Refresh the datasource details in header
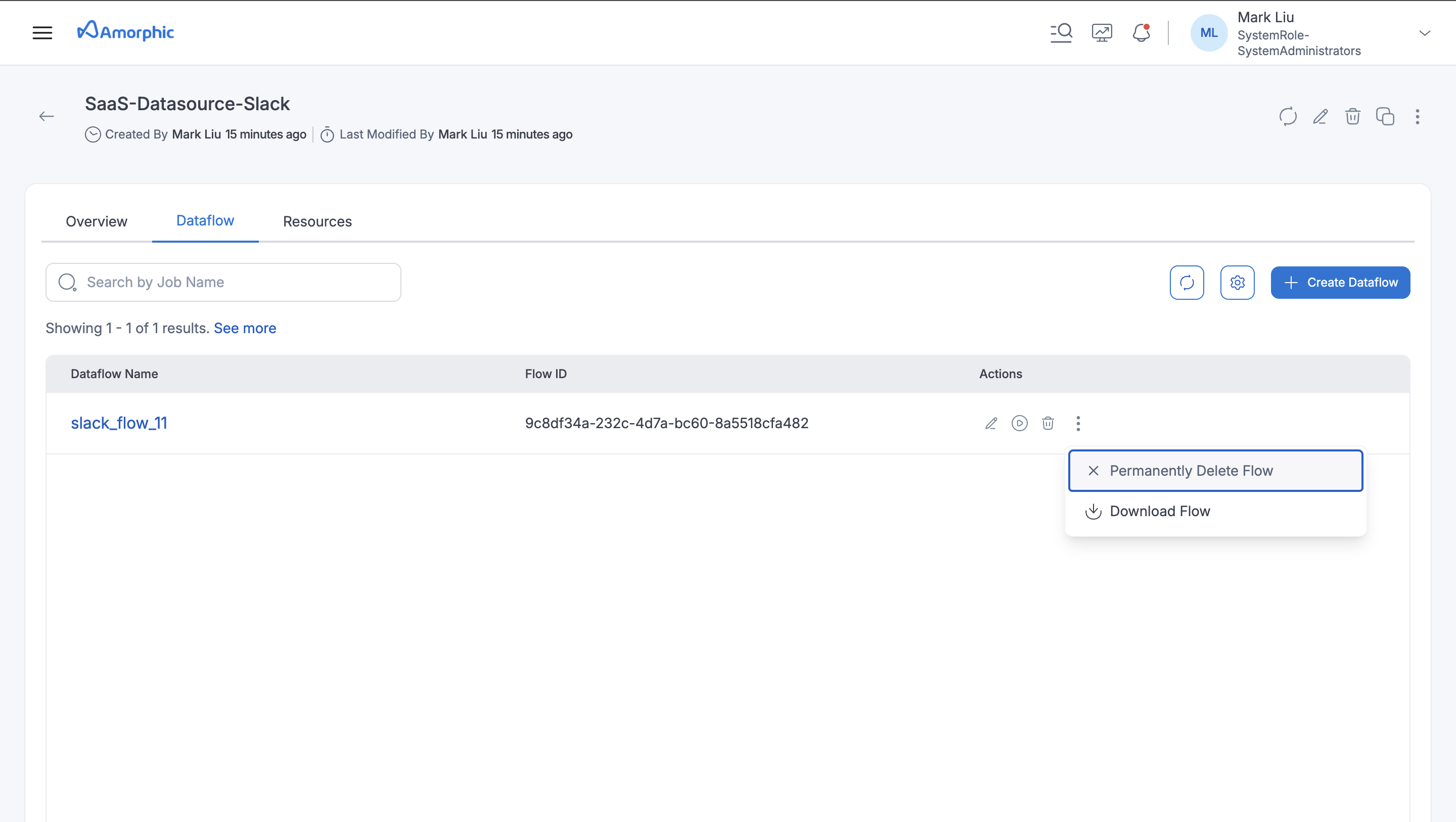Screen dimensions: 1456x822 tap(1288, 116)
